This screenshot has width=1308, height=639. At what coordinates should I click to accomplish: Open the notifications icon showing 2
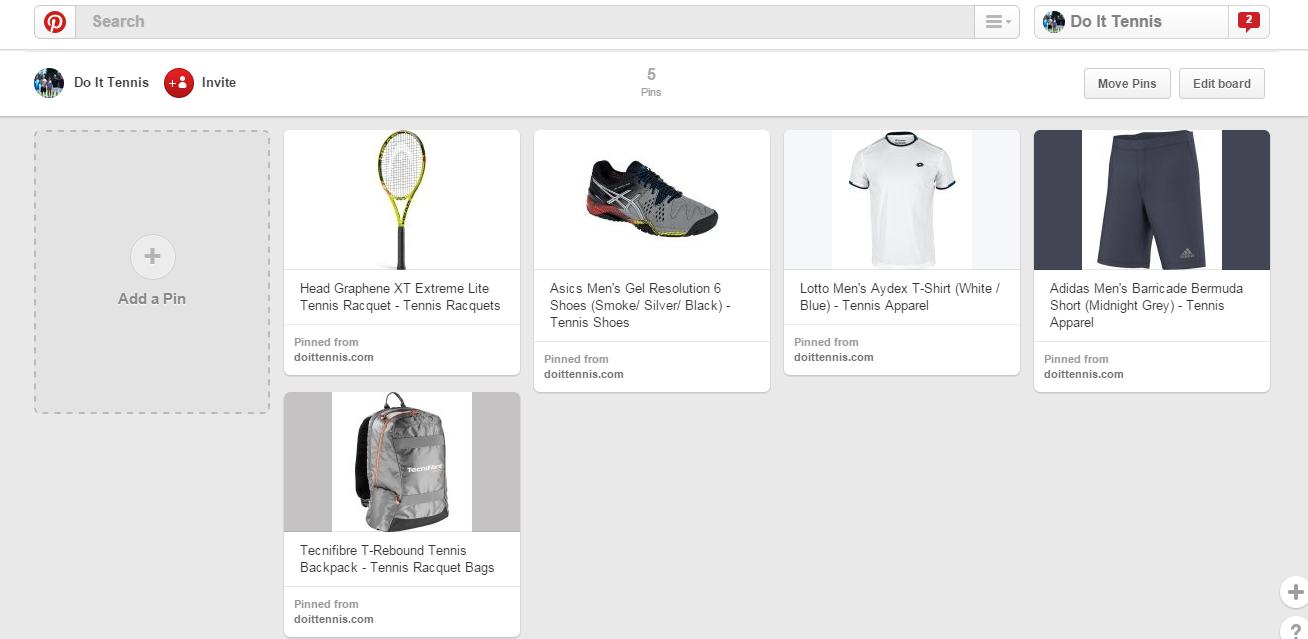pyautogui.click(x=1248, y=21)
